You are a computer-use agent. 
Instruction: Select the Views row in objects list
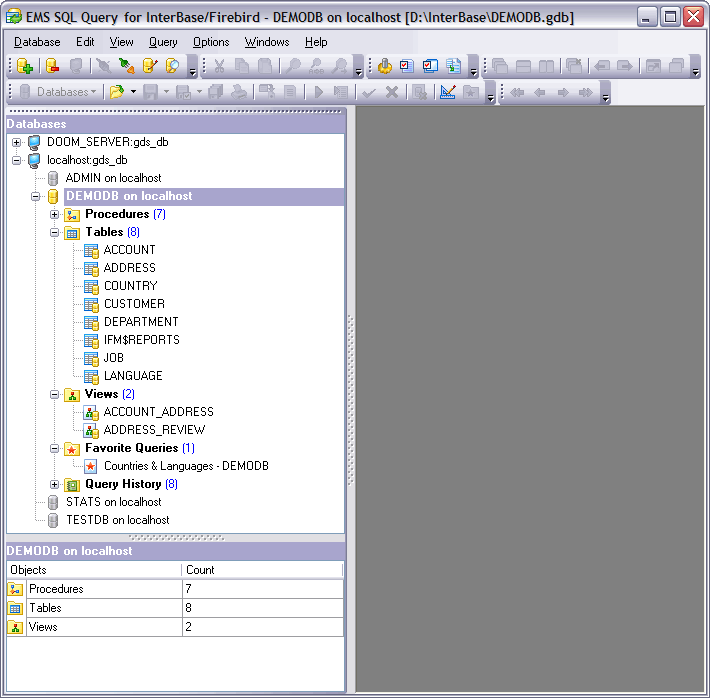point(175,627)
